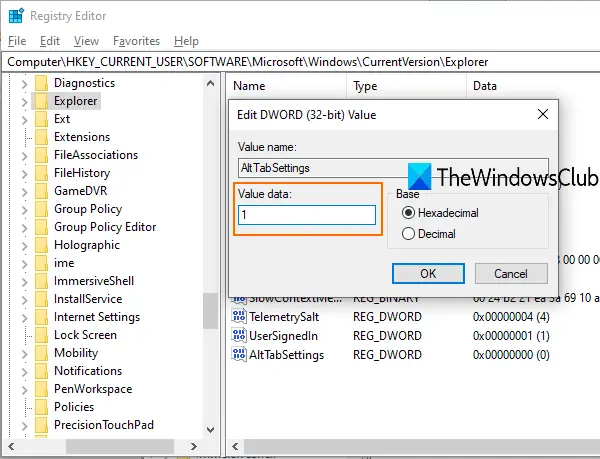The height and width of the screenshot is (459, 600).
Task: Select the Internet Settings folder icon
Action: [x=41, y=317]
